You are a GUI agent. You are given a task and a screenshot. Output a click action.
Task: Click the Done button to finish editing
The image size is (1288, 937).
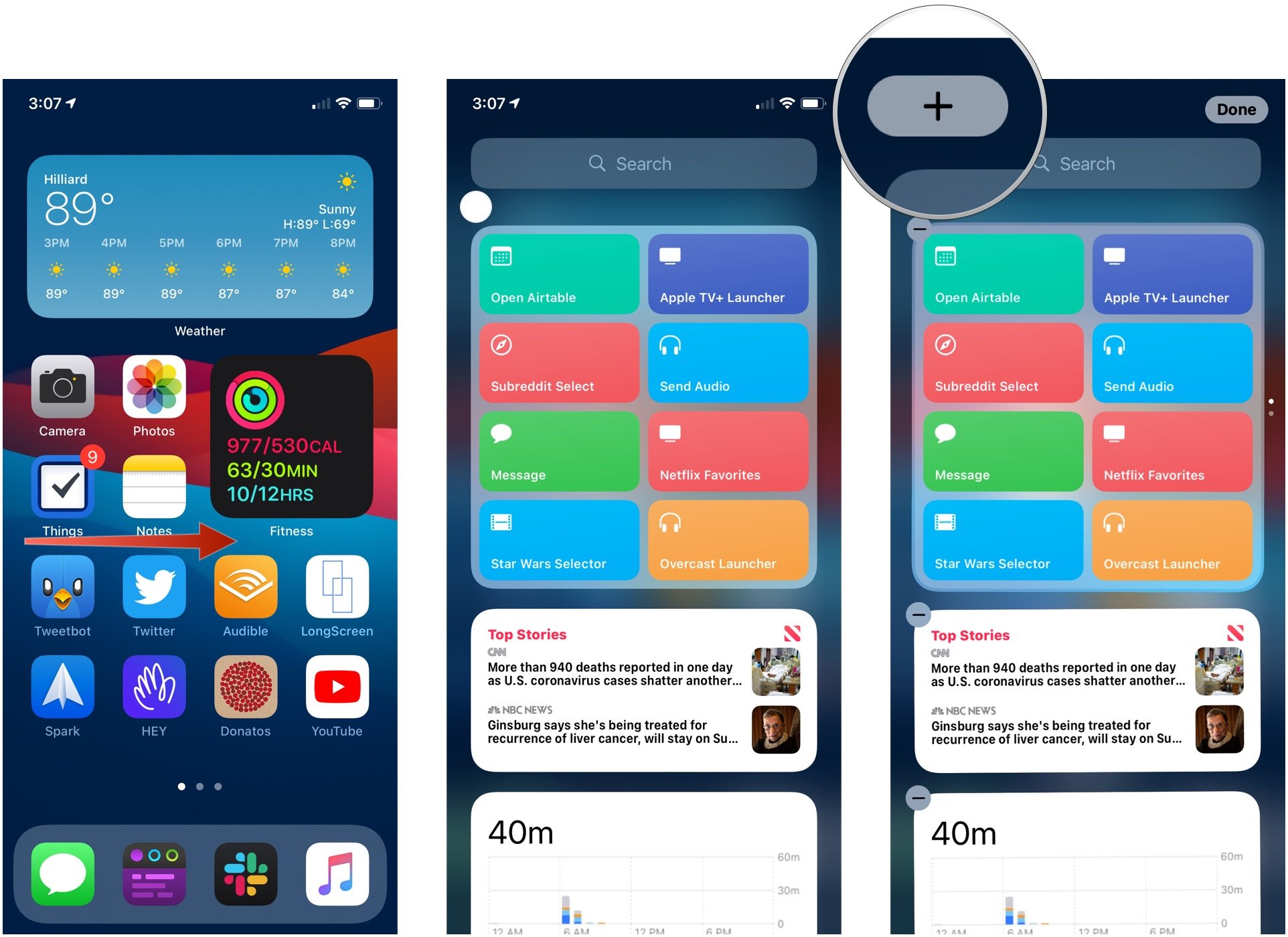[1237, 109]
